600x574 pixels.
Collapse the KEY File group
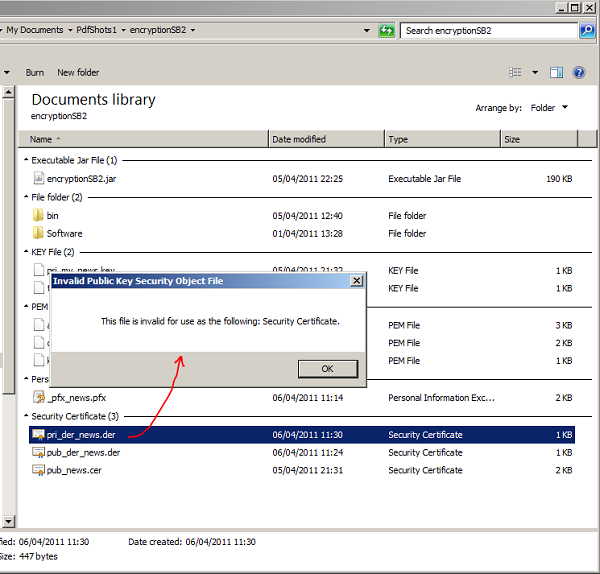click(x=26, y=252)
